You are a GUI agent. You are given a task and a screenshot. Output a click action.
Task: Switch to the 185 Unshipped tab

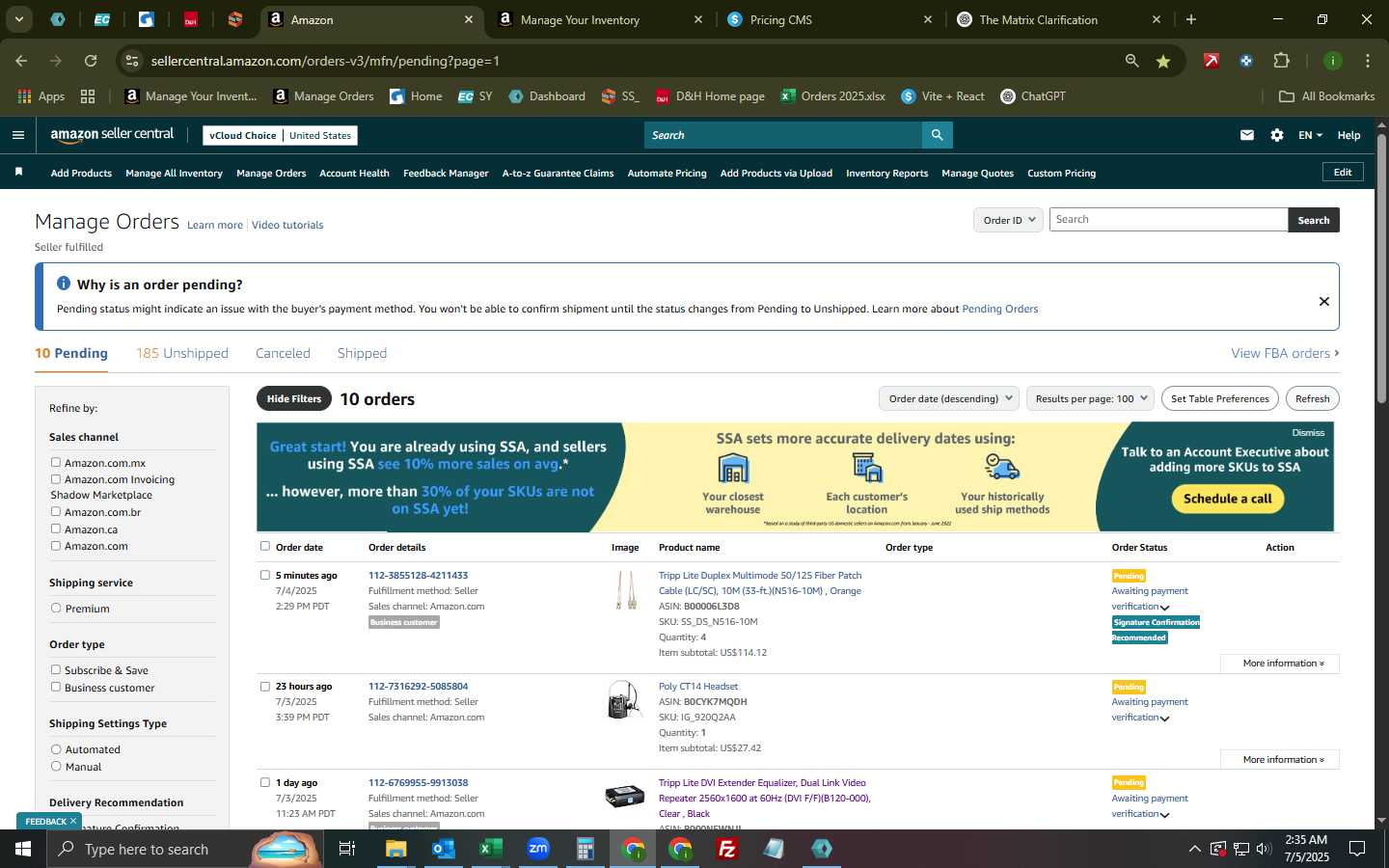pos(182,353)
